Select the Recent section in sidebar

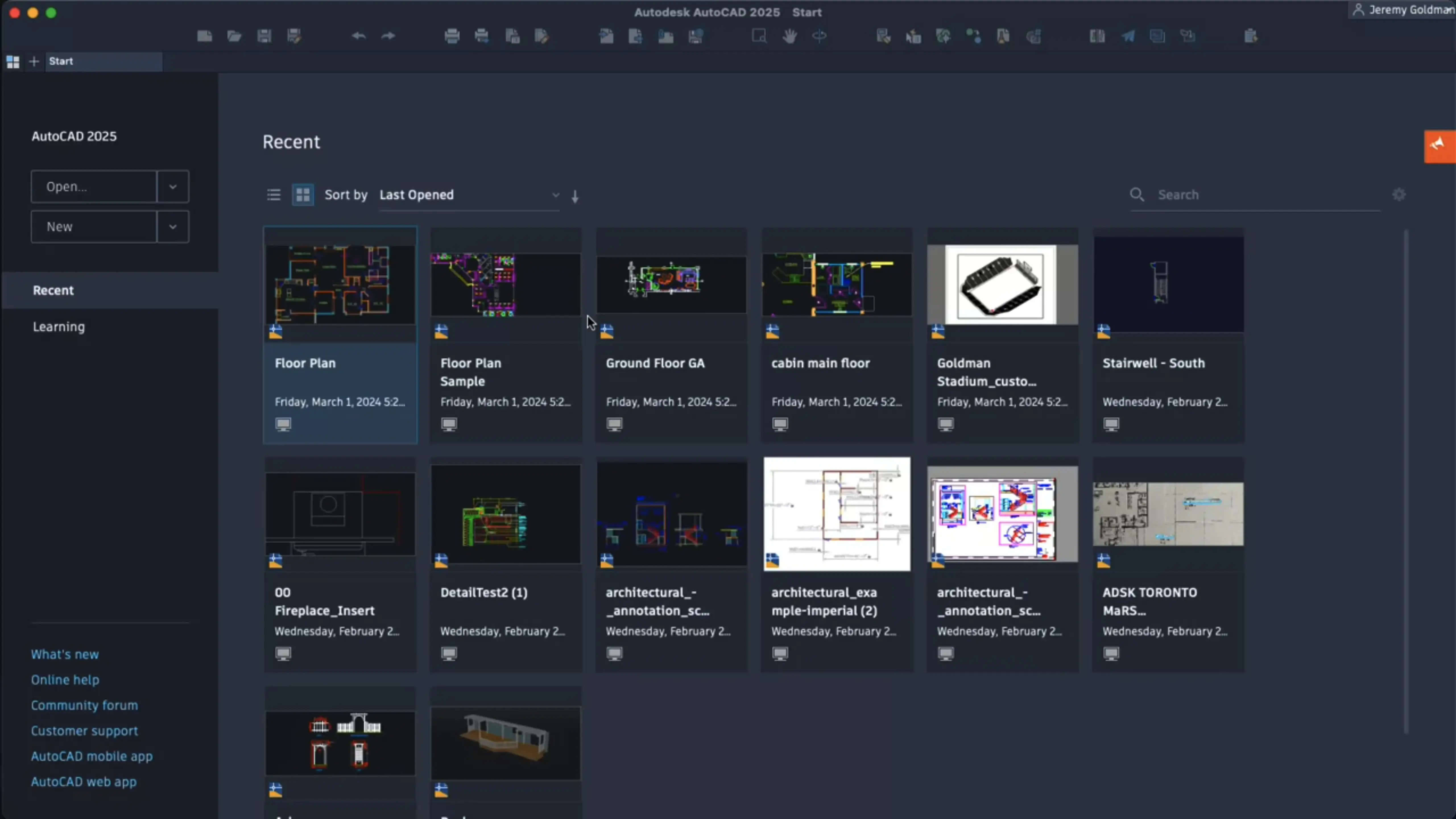53,290
